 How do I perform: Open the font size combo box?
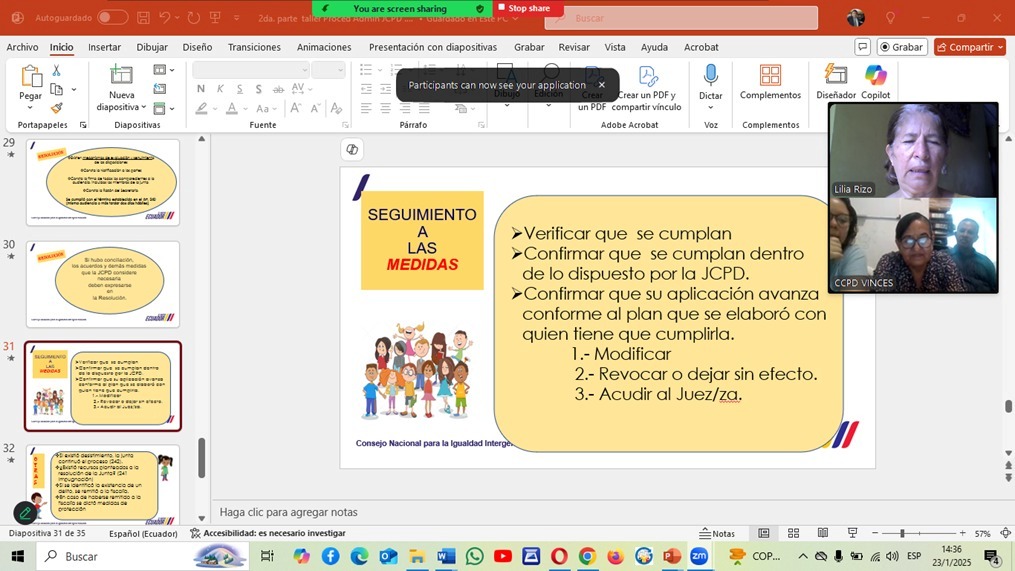click(328, 70)
